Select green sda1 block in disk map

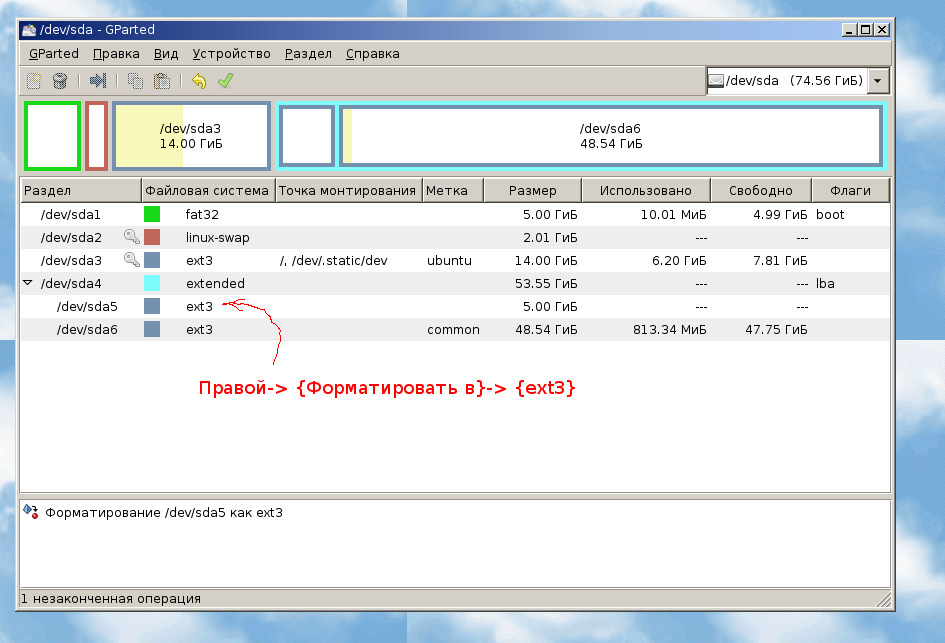coord(52,136)
